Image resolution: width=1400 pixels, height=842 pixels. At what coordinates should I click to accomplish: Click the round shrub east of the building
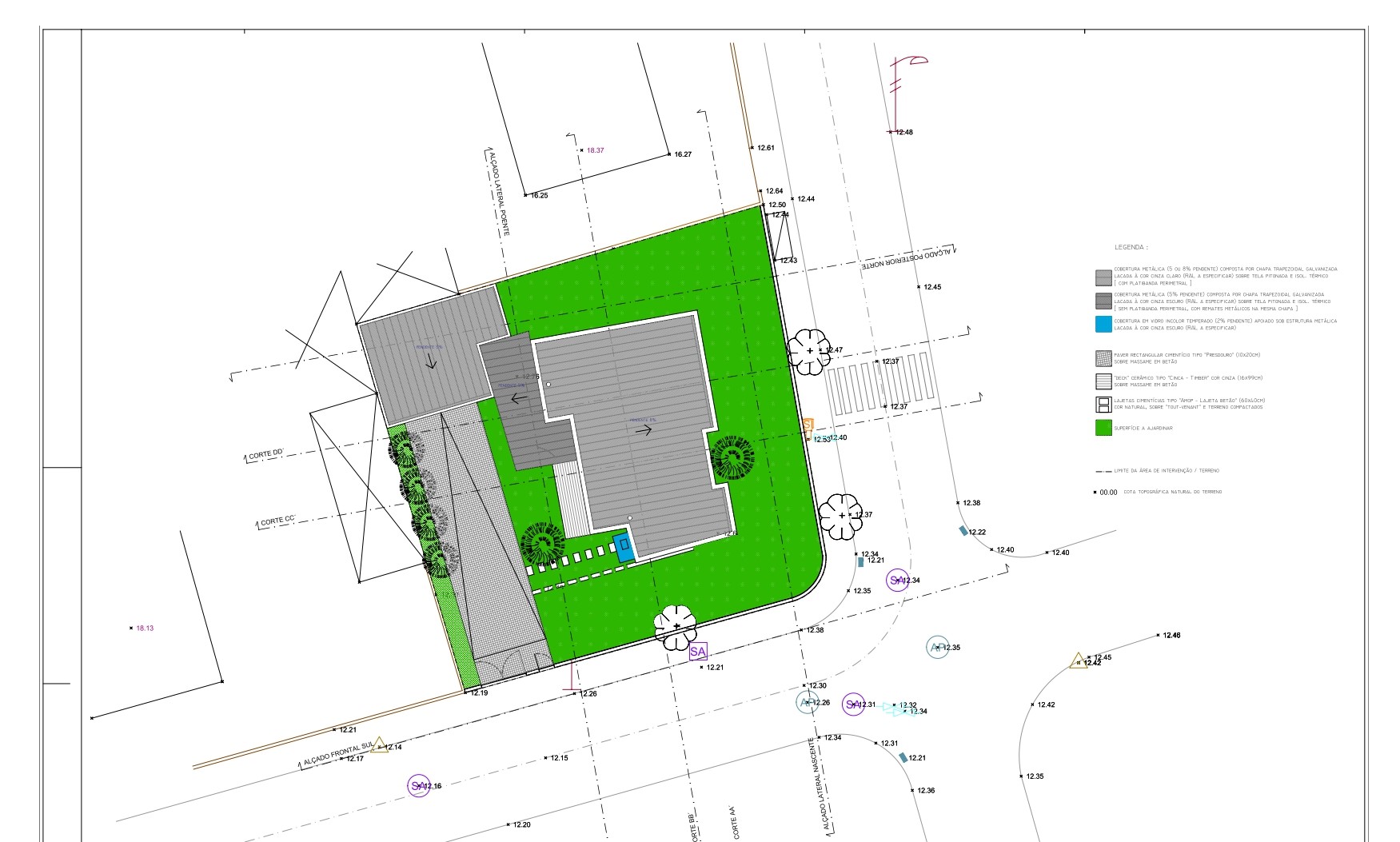(x=732, y=457)
